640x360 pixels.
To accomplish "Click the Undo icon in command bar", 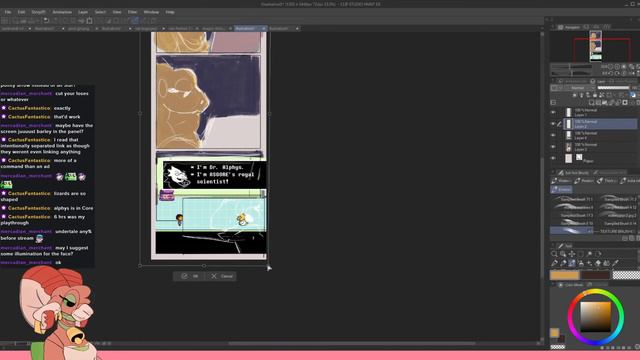I will coord(46,20).
